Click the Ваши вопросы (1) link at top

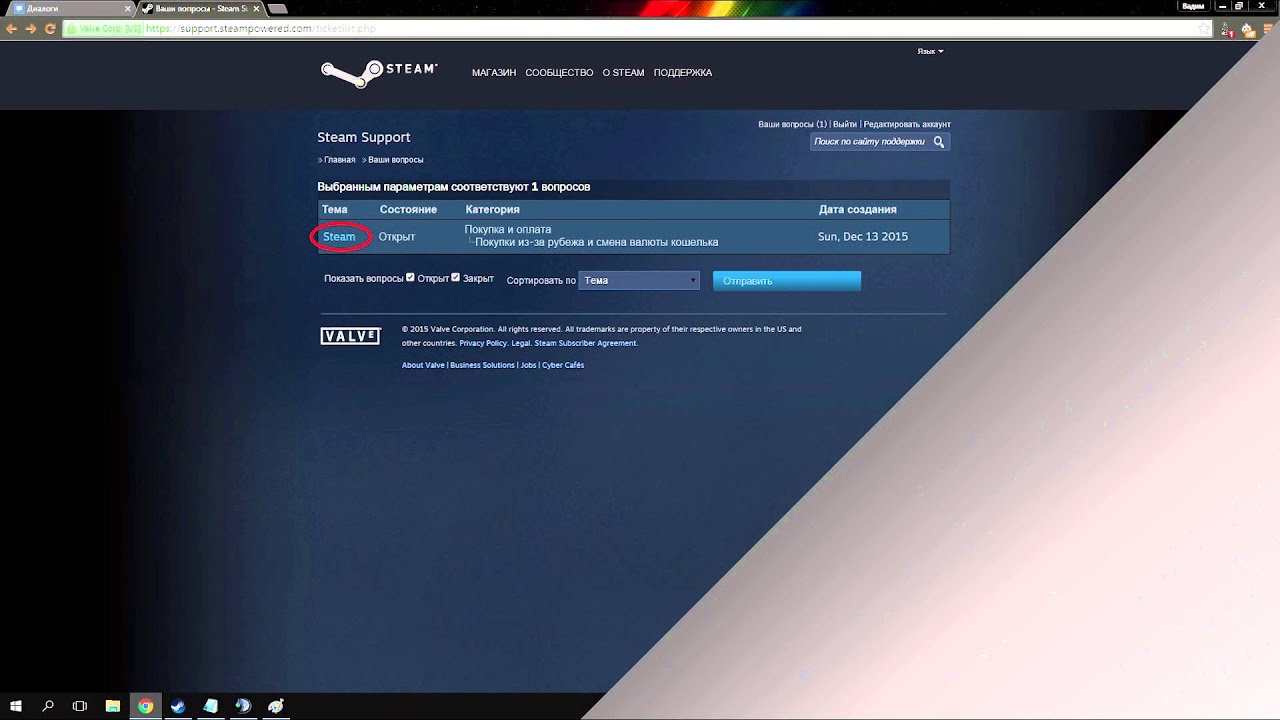click(x=792, y=124)
